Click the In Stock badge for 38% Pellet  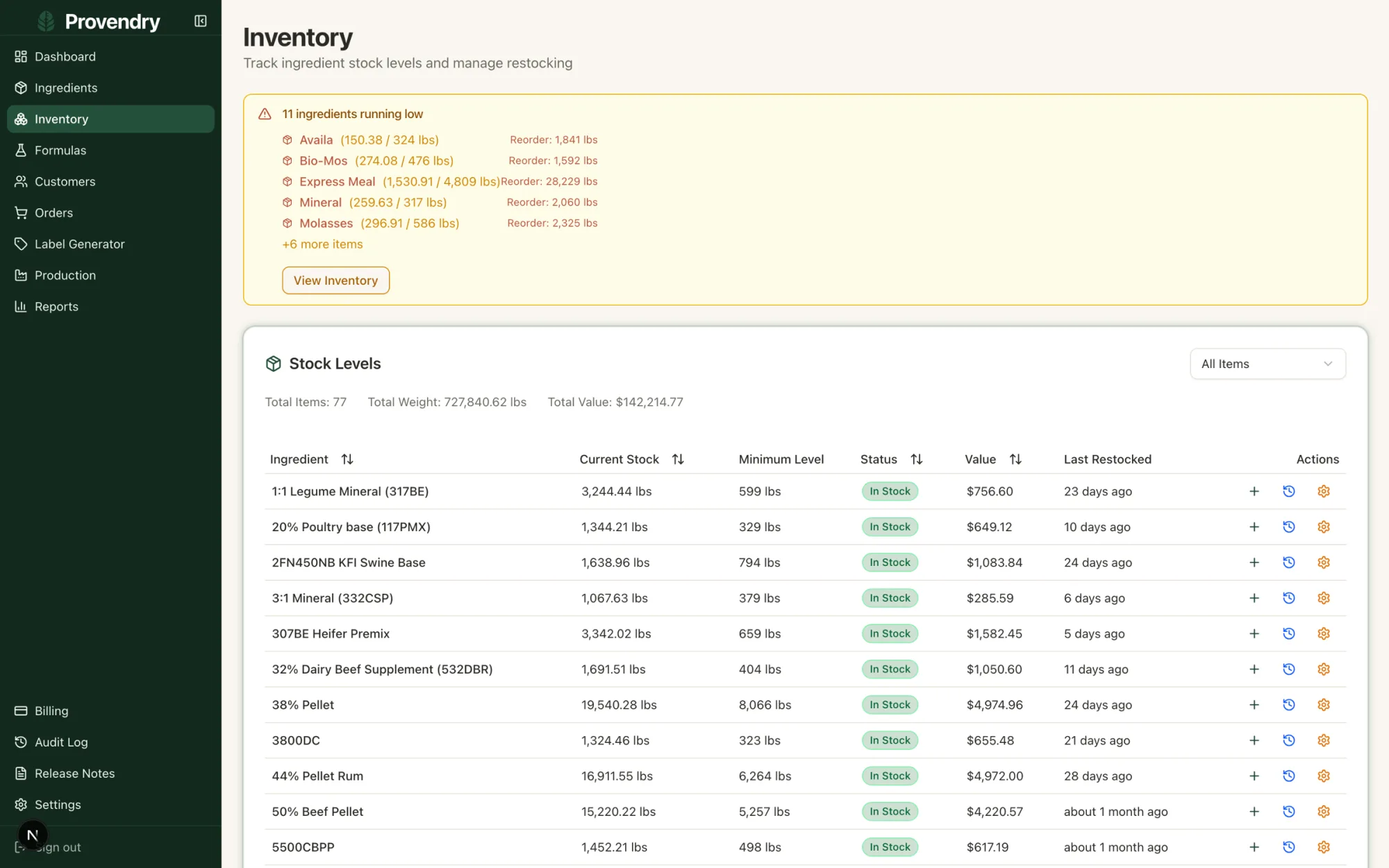point(890,705)
